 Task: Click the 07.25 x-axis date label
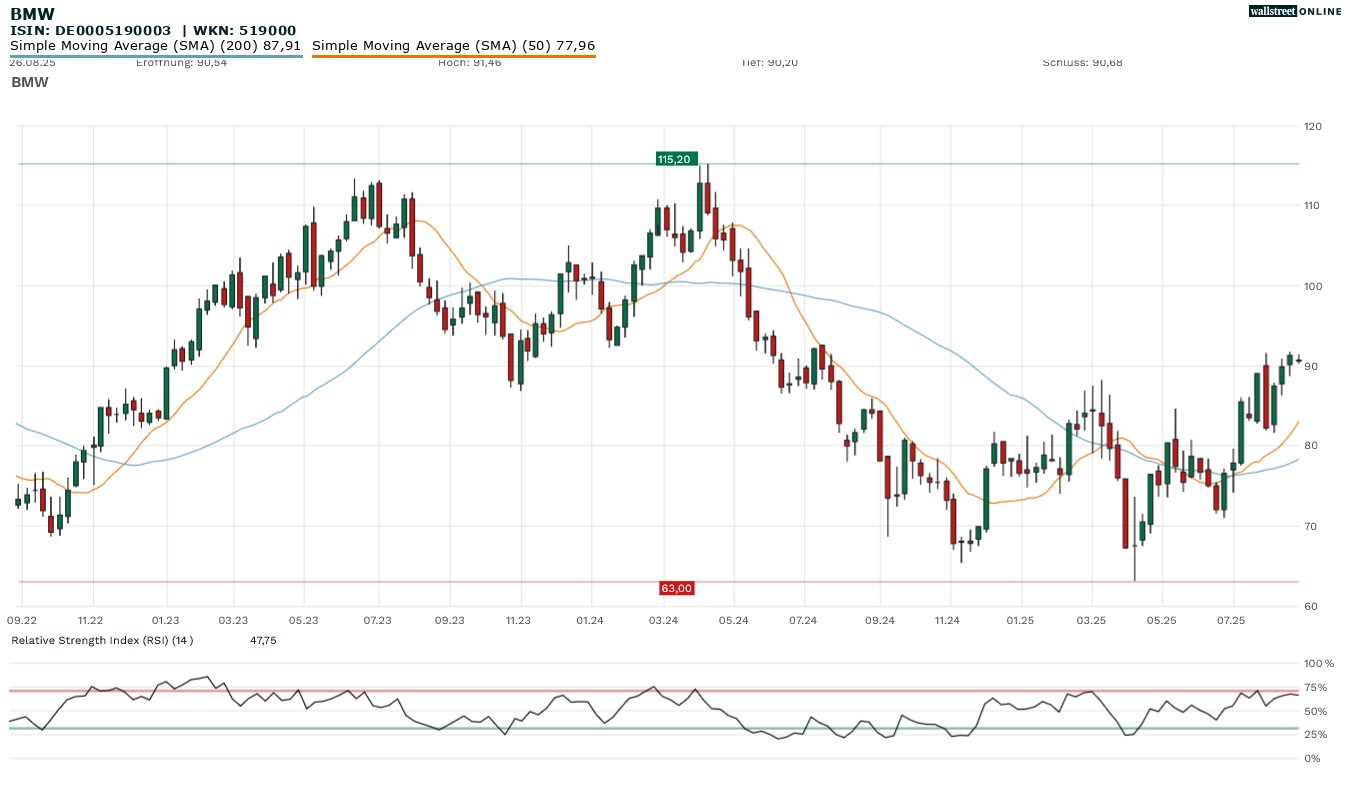click(1232, 621)
